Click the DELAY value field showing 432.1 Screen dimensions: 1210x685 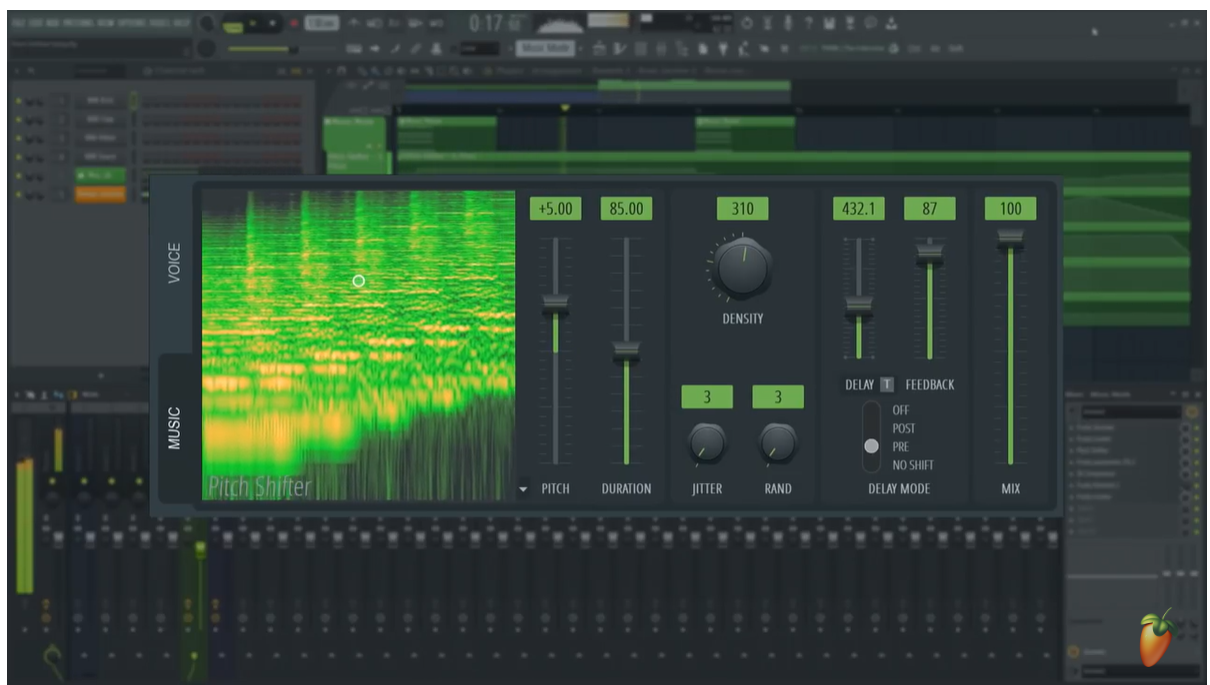click(x=858, y=209)
